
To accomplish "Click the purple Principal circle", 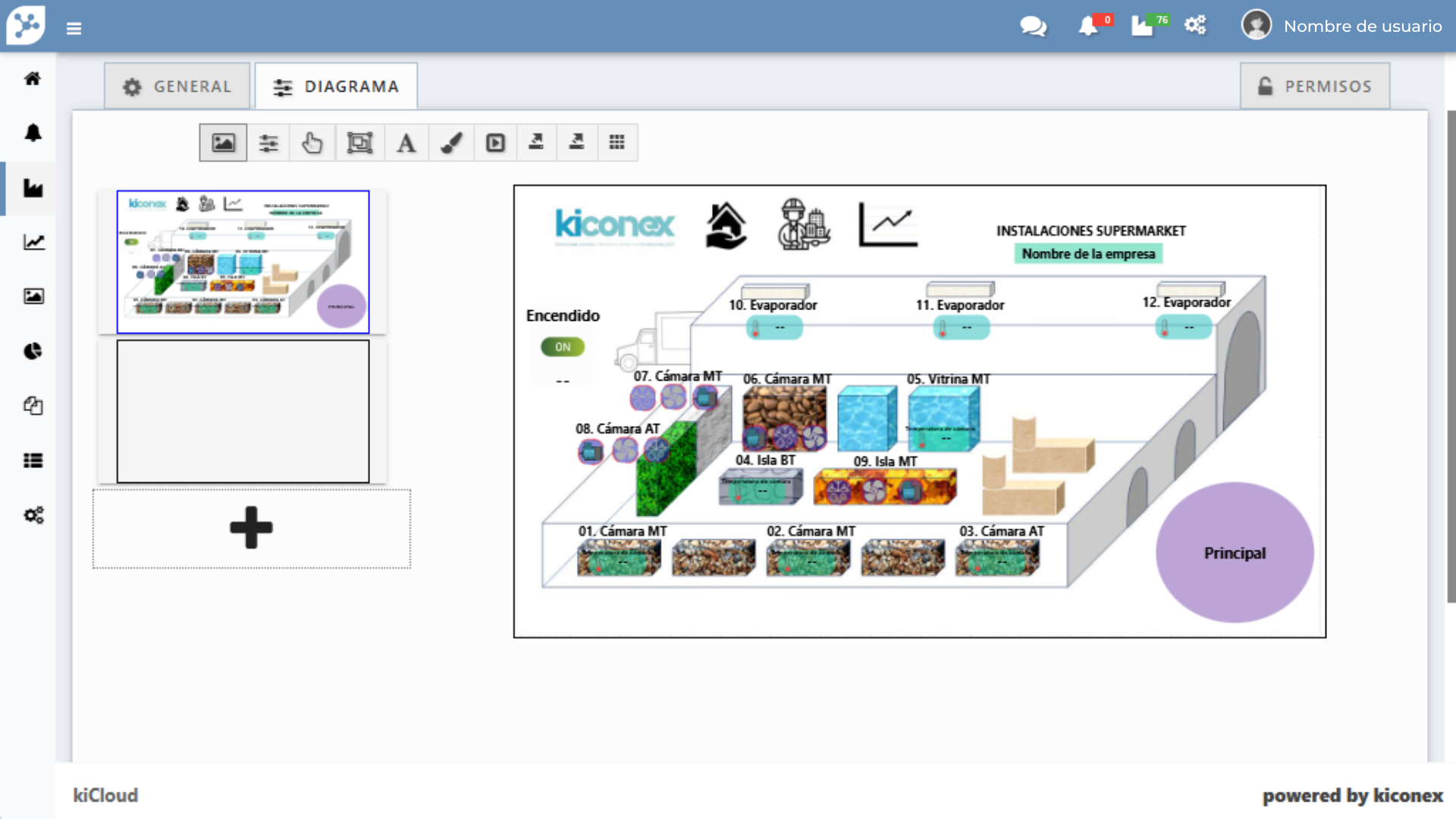I will (x=1235, y=553).
